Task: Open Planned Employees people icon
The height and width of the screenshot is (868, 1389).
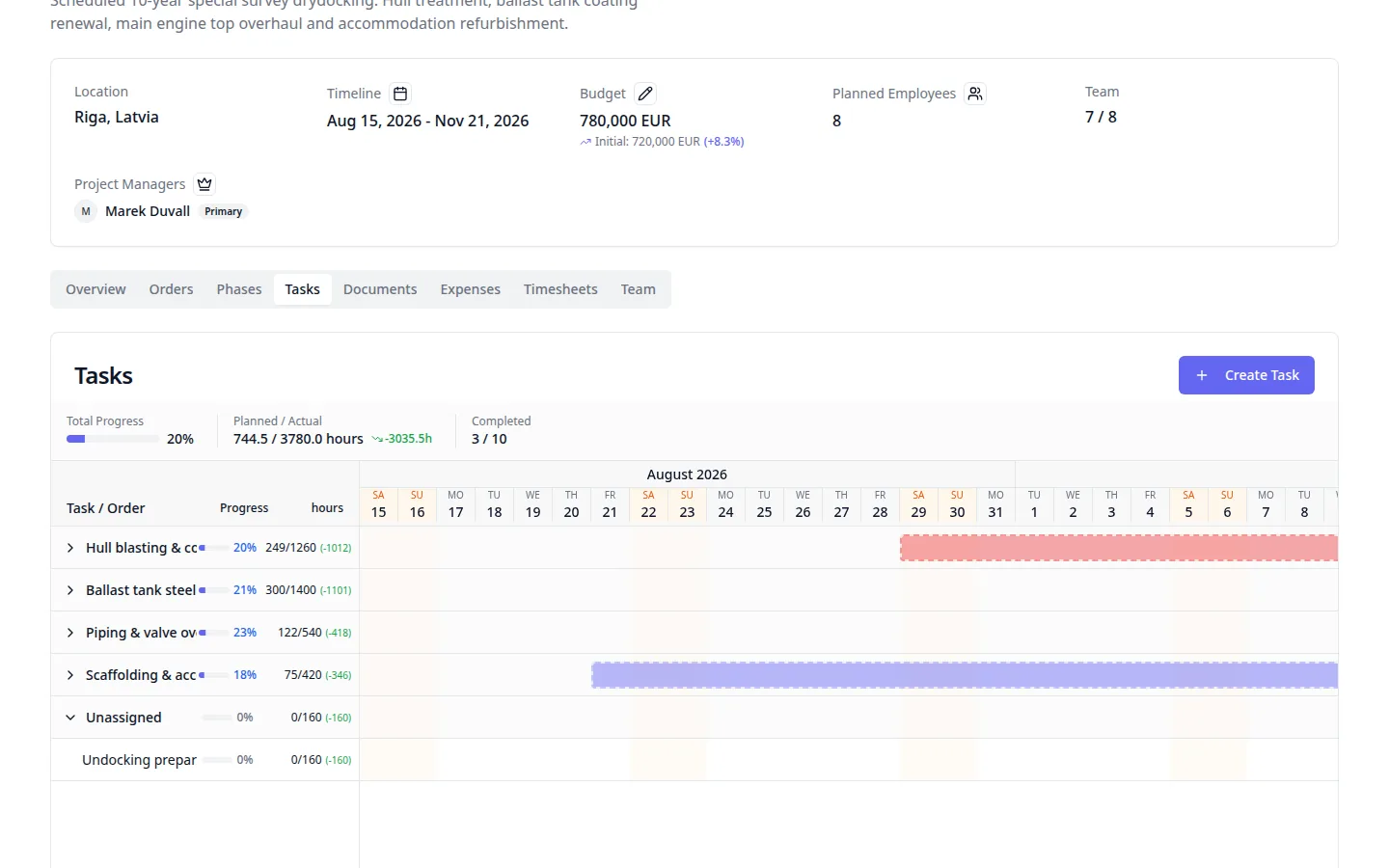Action: pos(975,94)
